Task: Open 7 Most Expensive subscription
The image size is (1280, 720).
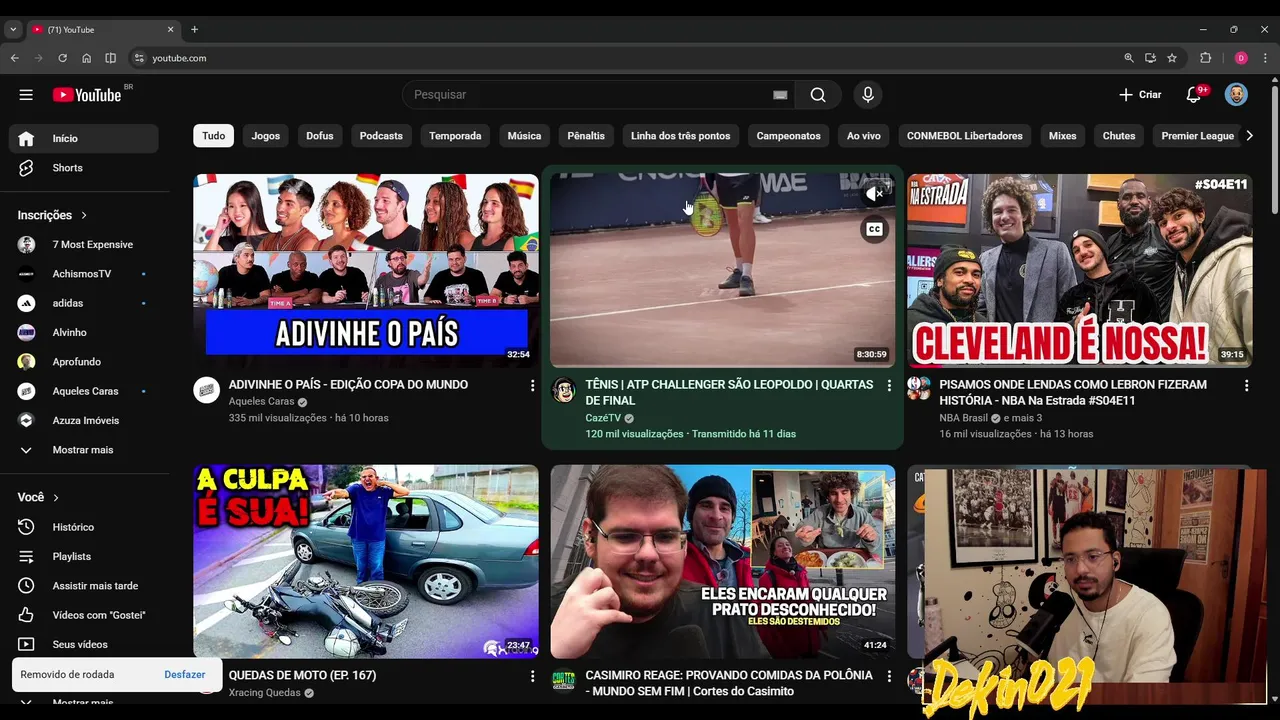Action: (84, 245)
